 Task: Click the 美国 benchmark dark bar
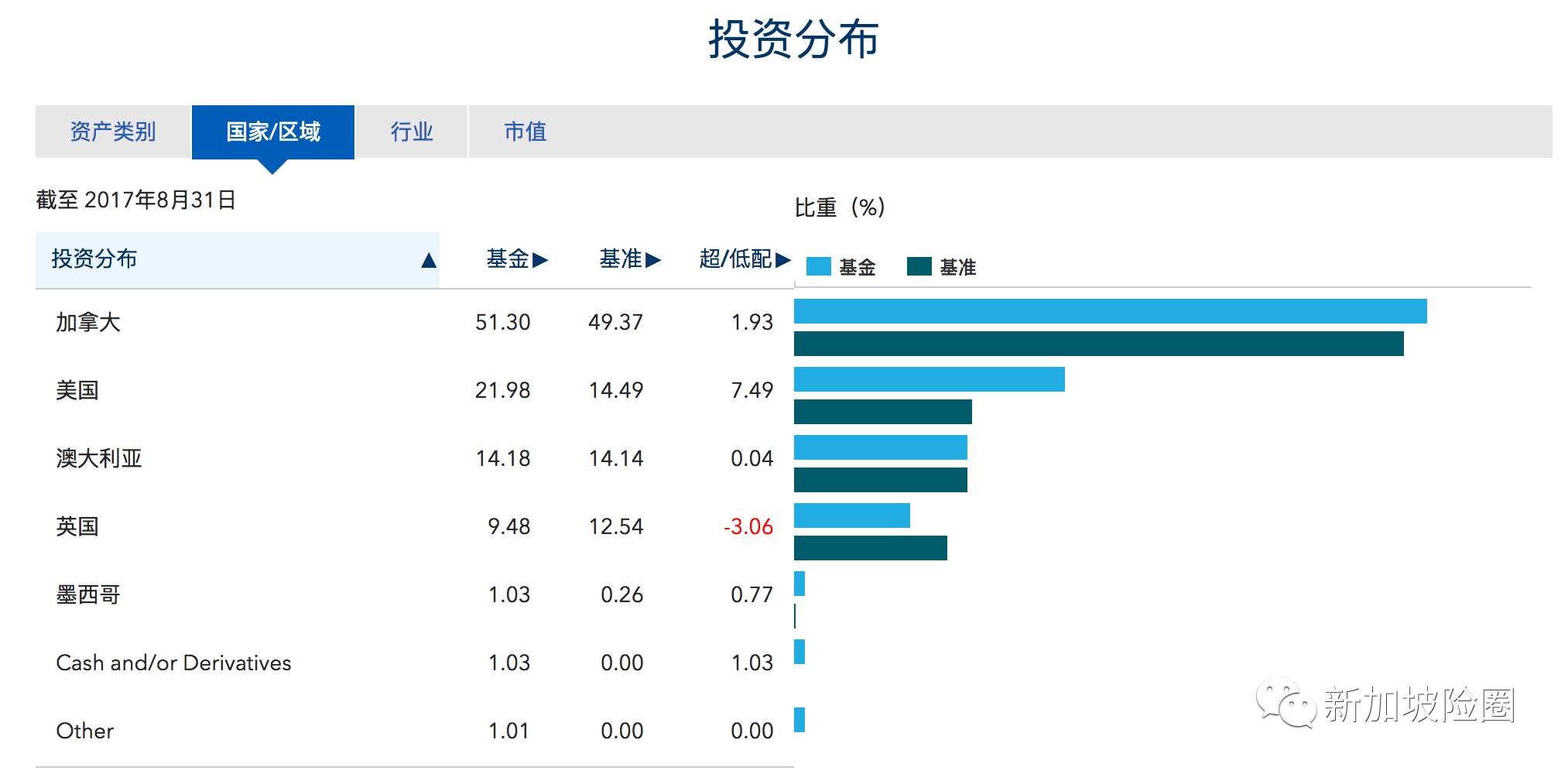[x=882, y=412]
